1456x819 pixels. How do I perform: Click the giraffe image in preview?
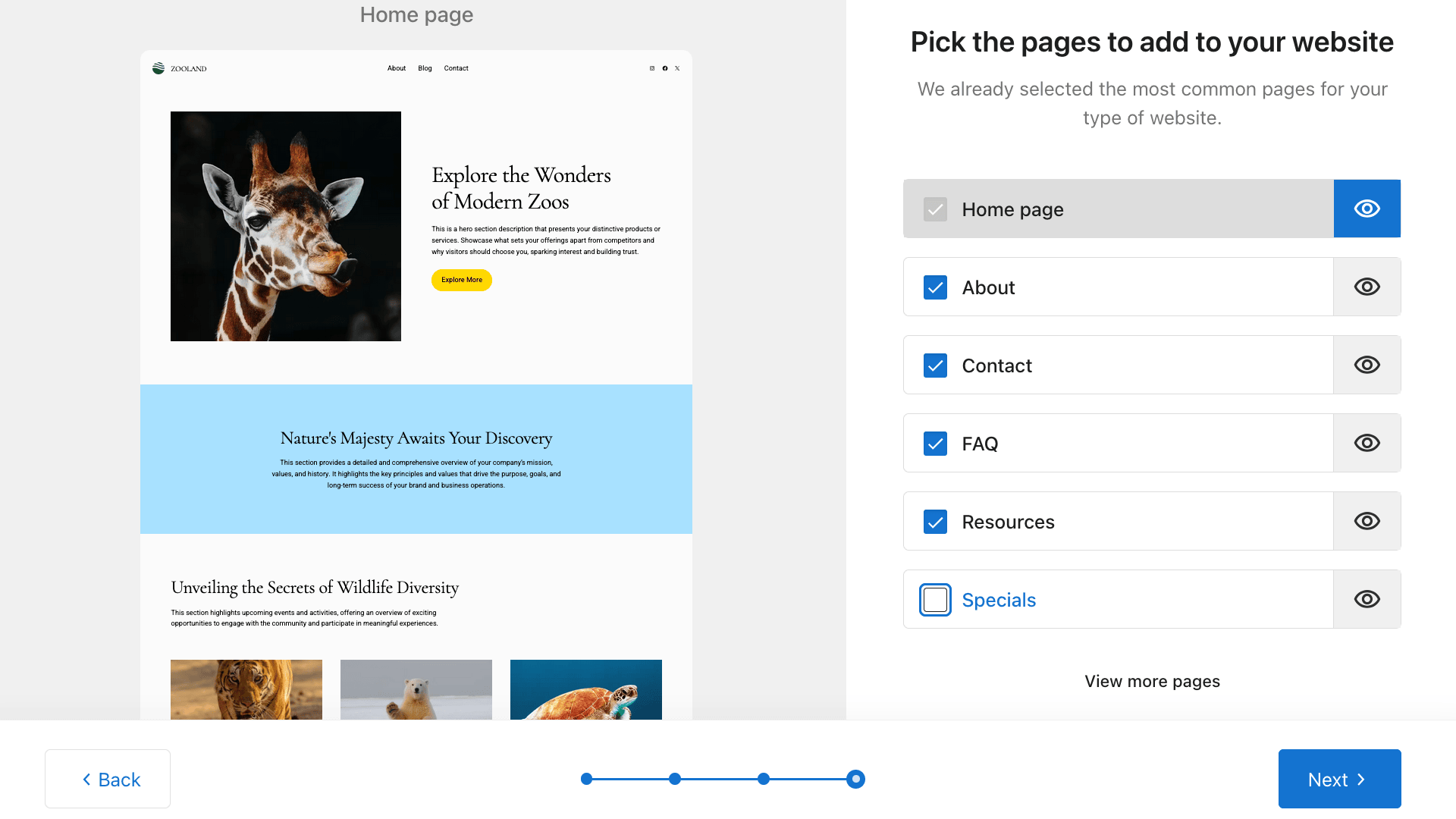pos(286,226)
